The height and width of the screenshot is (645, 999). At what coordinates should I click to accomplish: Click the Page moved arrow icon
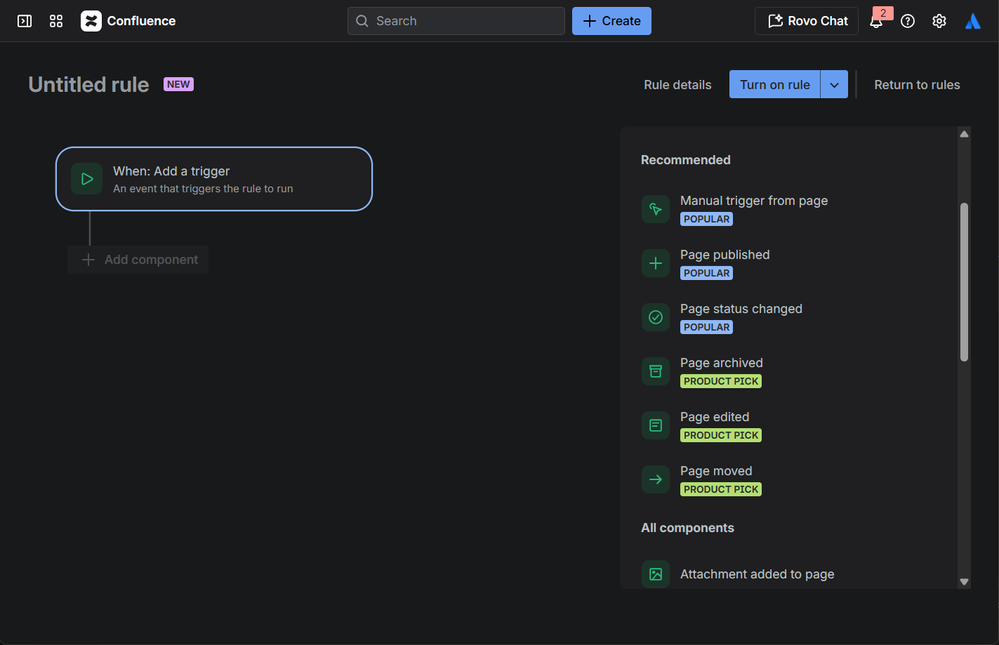656,479
